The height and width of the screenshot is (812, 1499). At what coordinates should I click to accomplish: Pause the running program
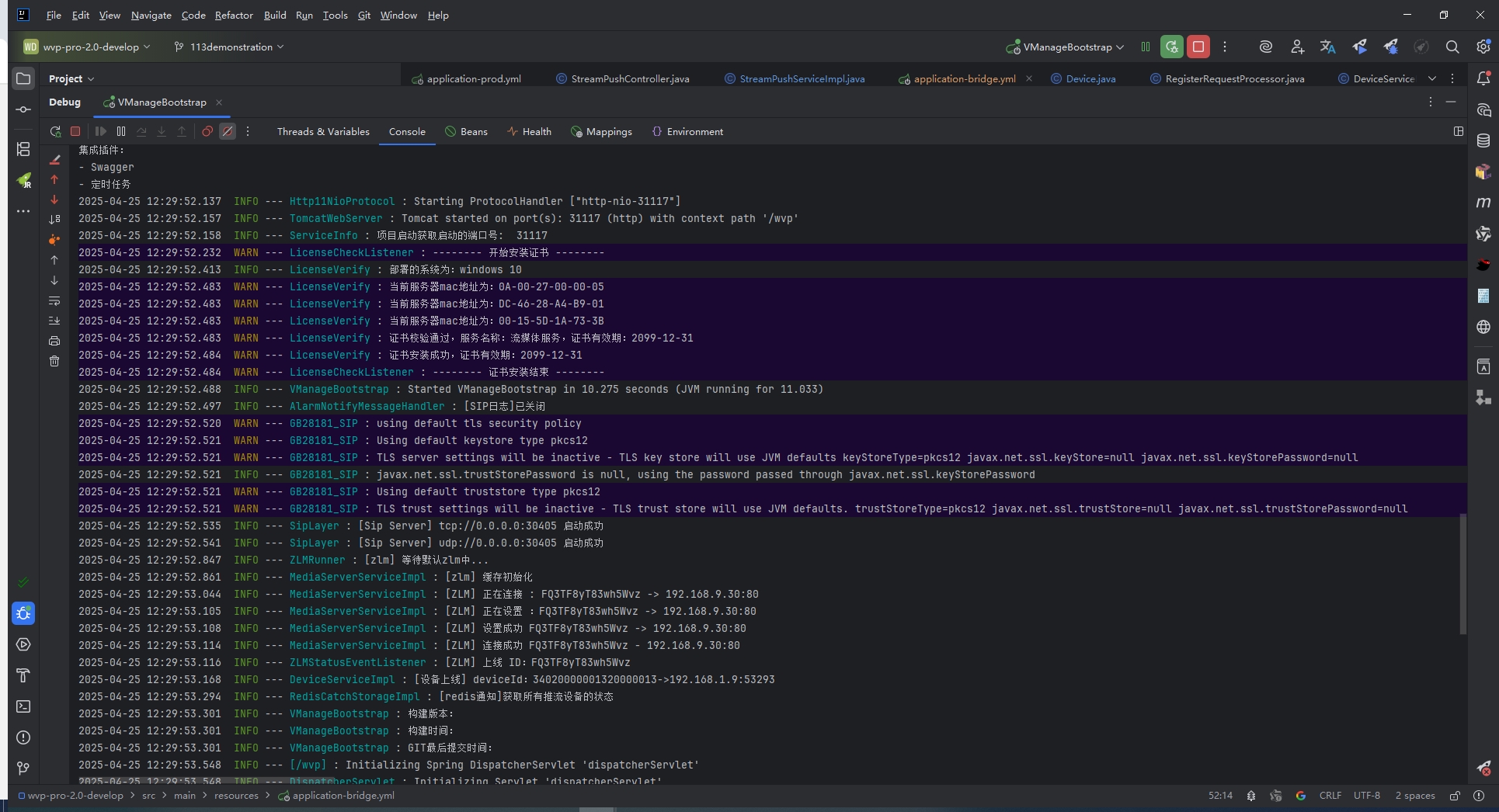[121, 132]
